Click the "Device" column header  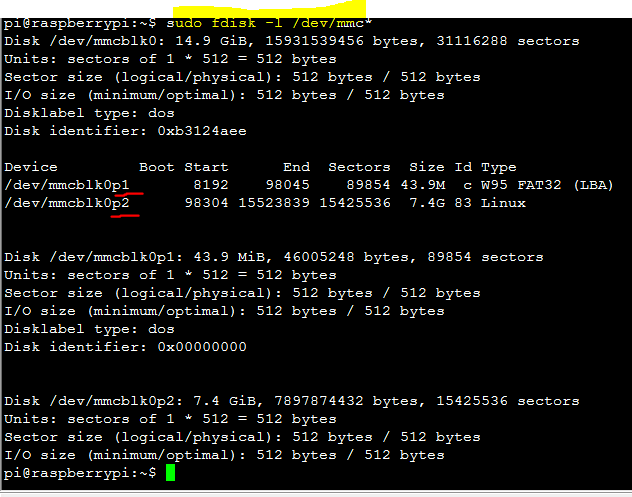[31, 167]
